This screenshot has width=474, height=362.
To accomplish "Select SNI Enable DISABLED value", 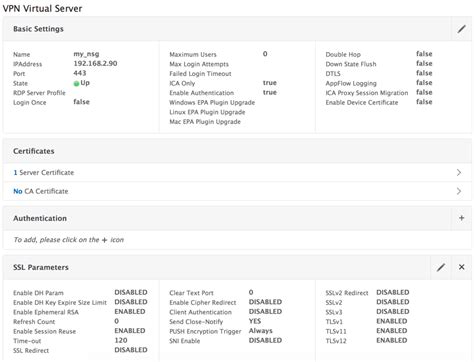I will 265,340.
